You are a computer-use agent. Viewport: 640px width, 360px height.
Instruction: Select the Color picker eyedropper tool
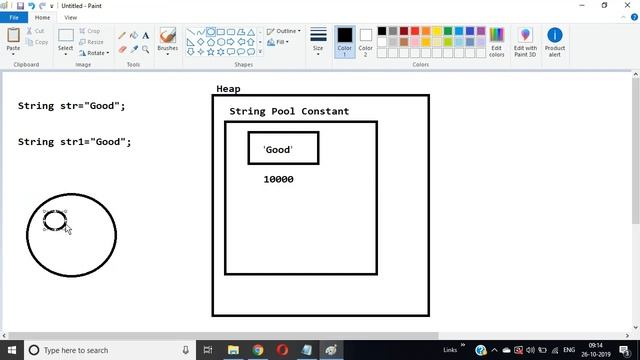point(134,49)
